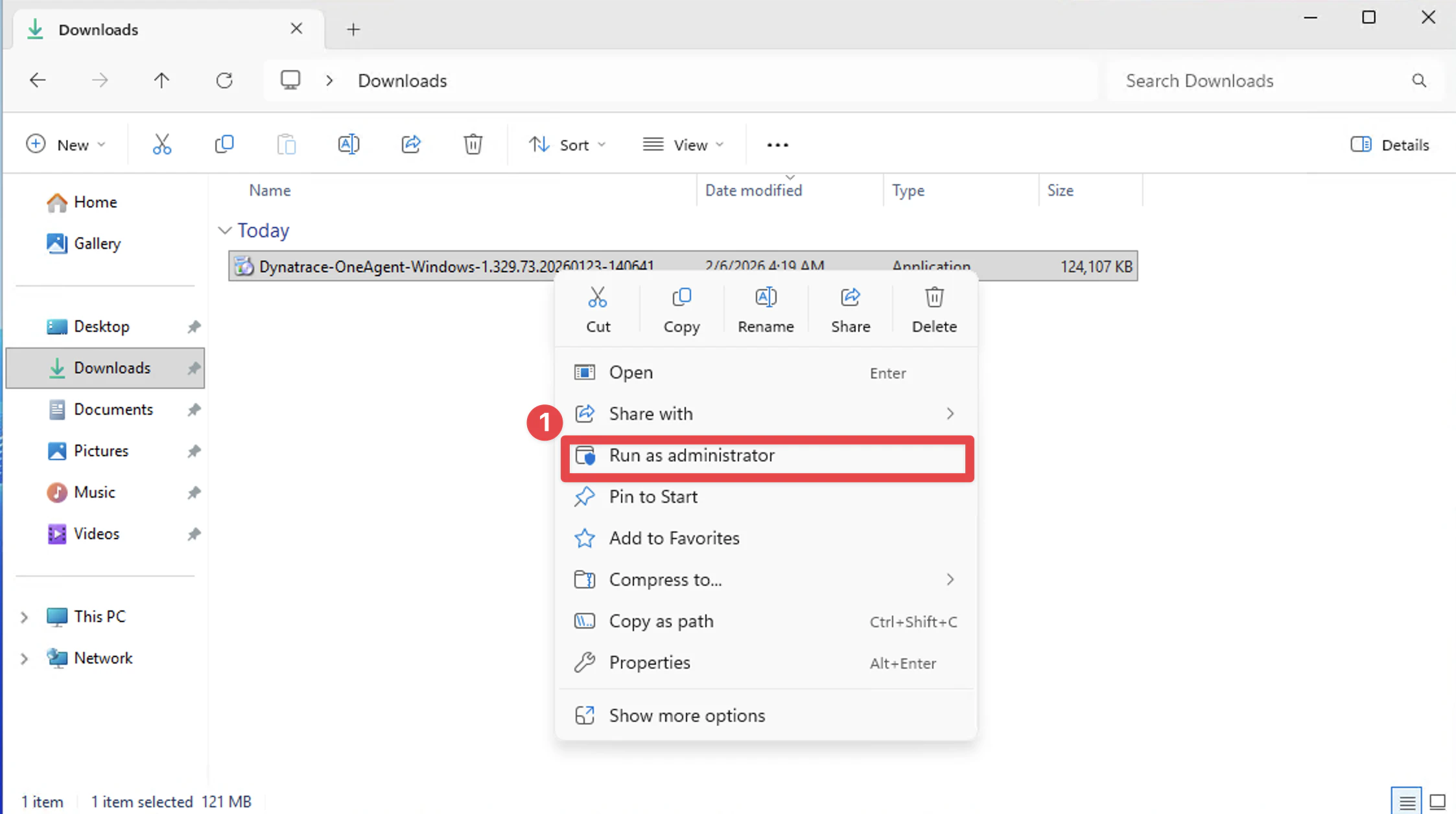Open the View dropdown
The image size is (1456, 814).
click(683, 145)
